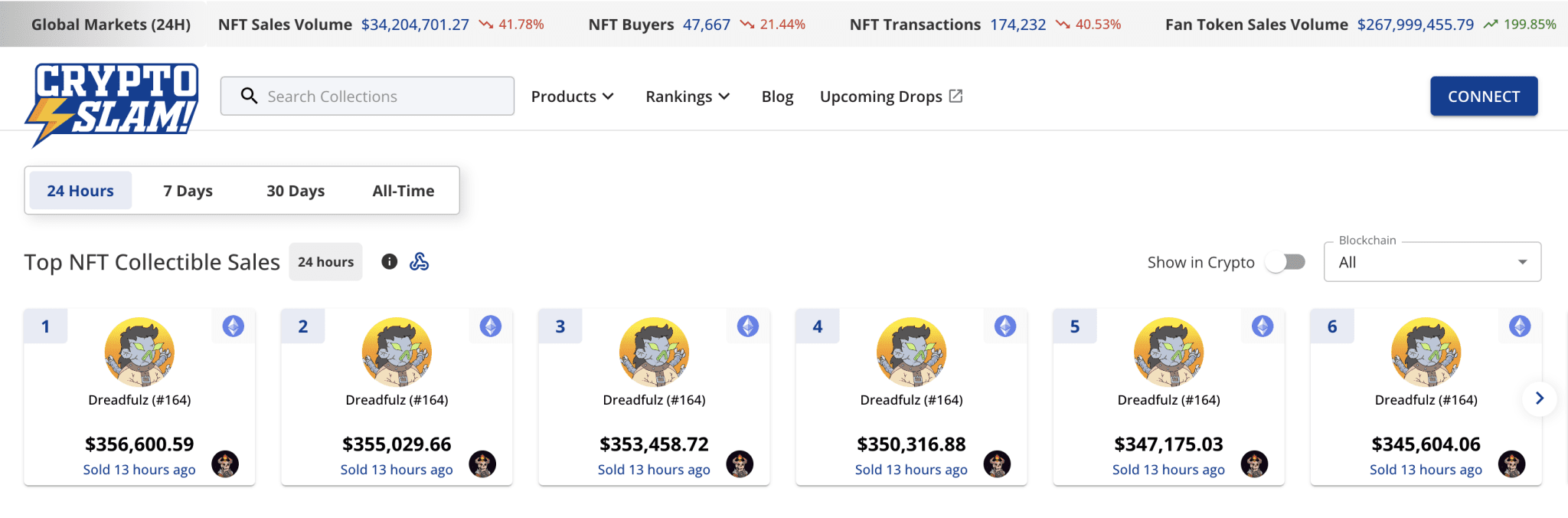Switch to the 30 Days tab

[296, 191]
